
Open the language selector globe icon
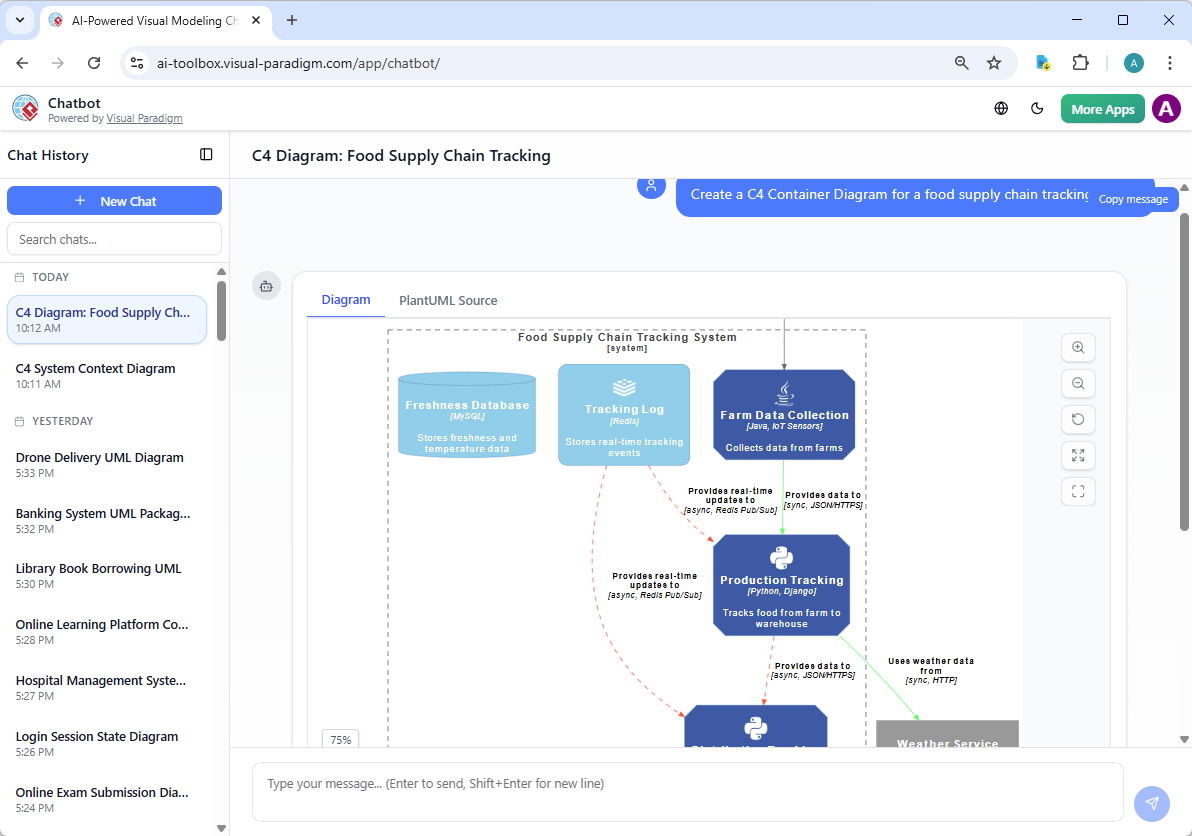click(1001, 108)
